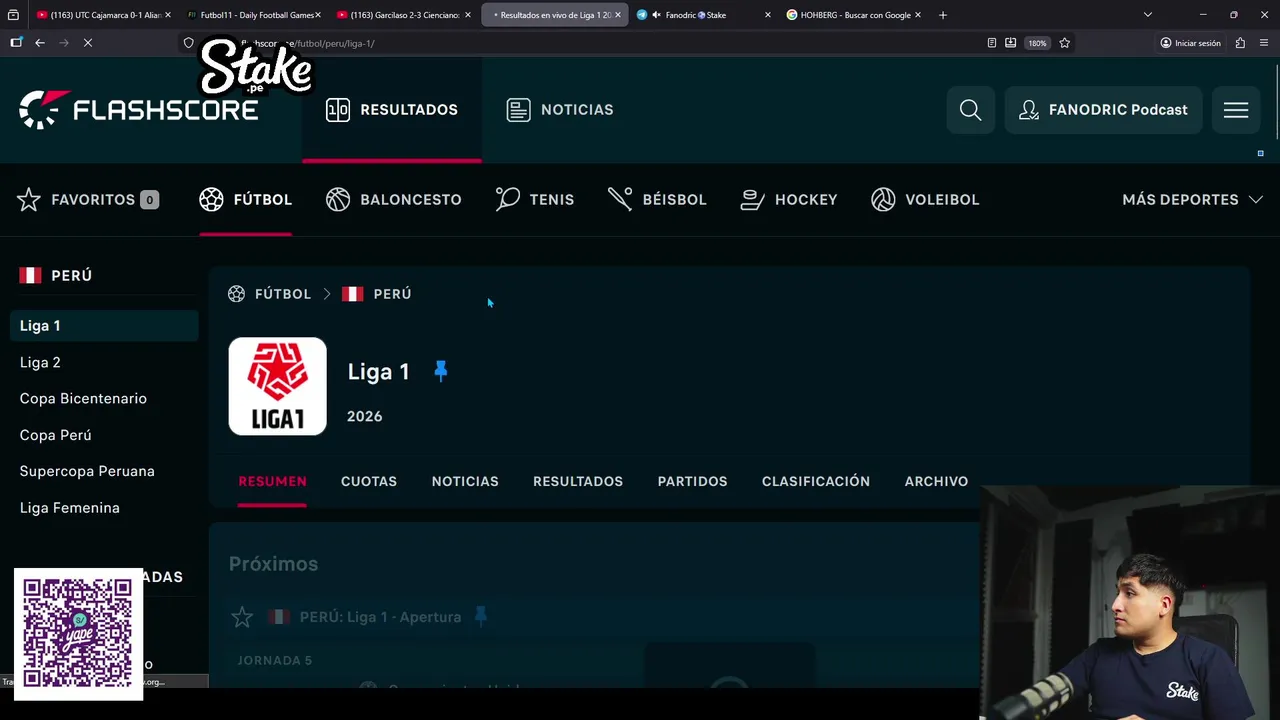1280x720 pixels.
Task: Open the Firefox application menu
Action: pyautogui.click(x=1264, y=43)
